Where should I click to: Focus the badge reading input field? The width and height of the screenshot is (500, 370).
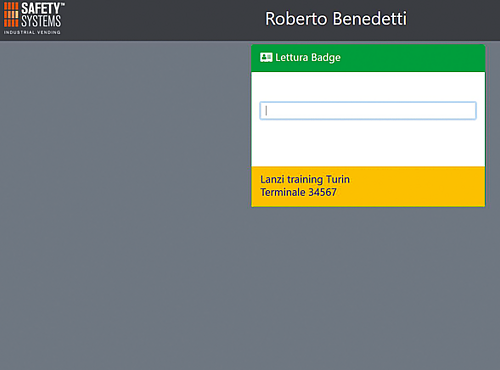pyautogui.click(x=368, y=111)
